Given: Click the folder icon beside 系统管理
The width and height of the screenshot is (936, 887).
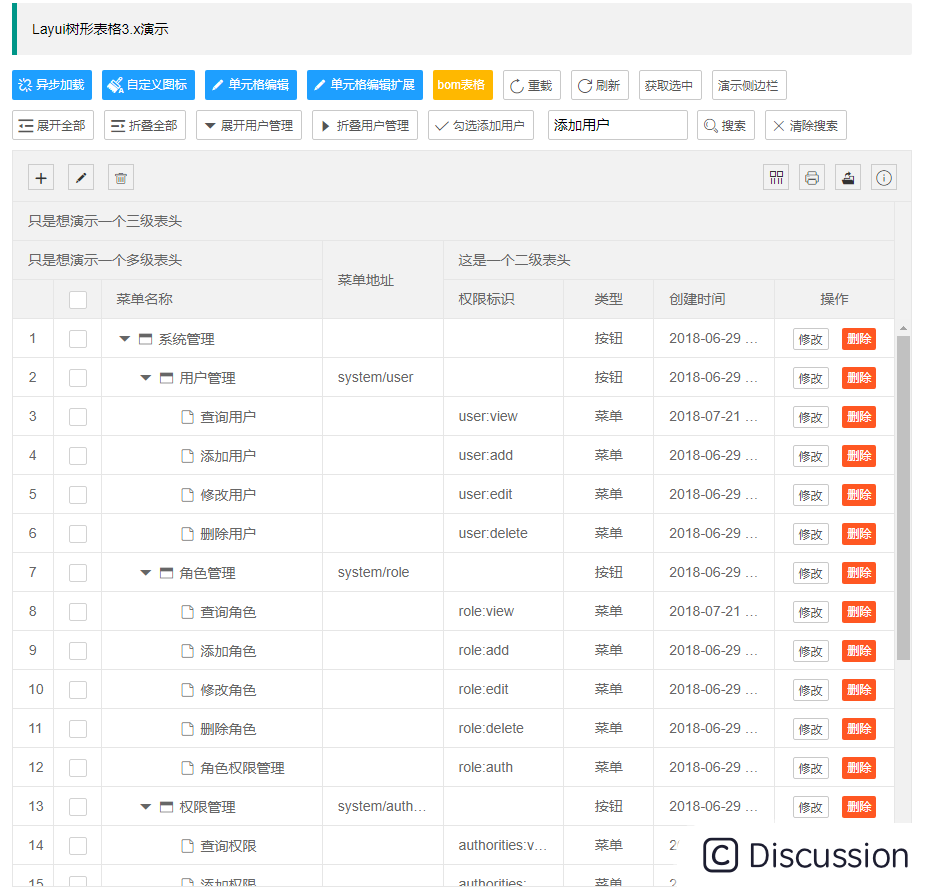Looking at the screenshot, I should point(145,339).
